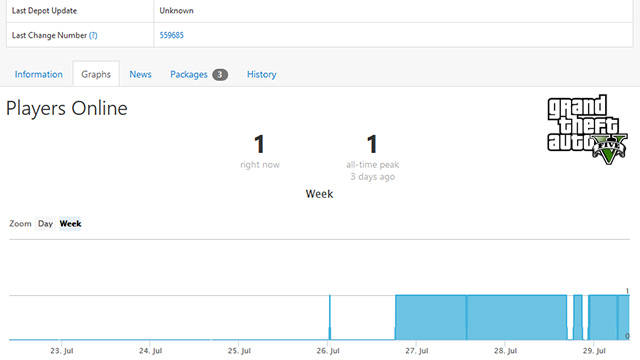Switch to the Graphs tab

pos(96,74)
